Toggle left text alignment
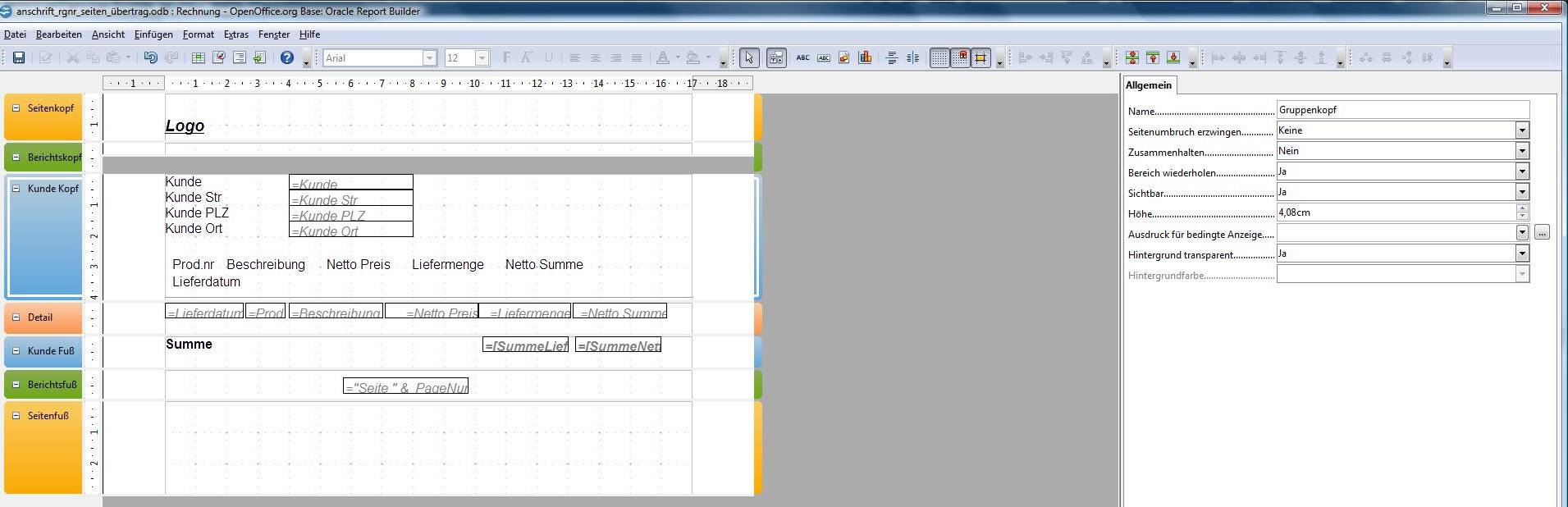Image resolution: width=1568 pixels, height=507 pixels. [x=574, y=57]
